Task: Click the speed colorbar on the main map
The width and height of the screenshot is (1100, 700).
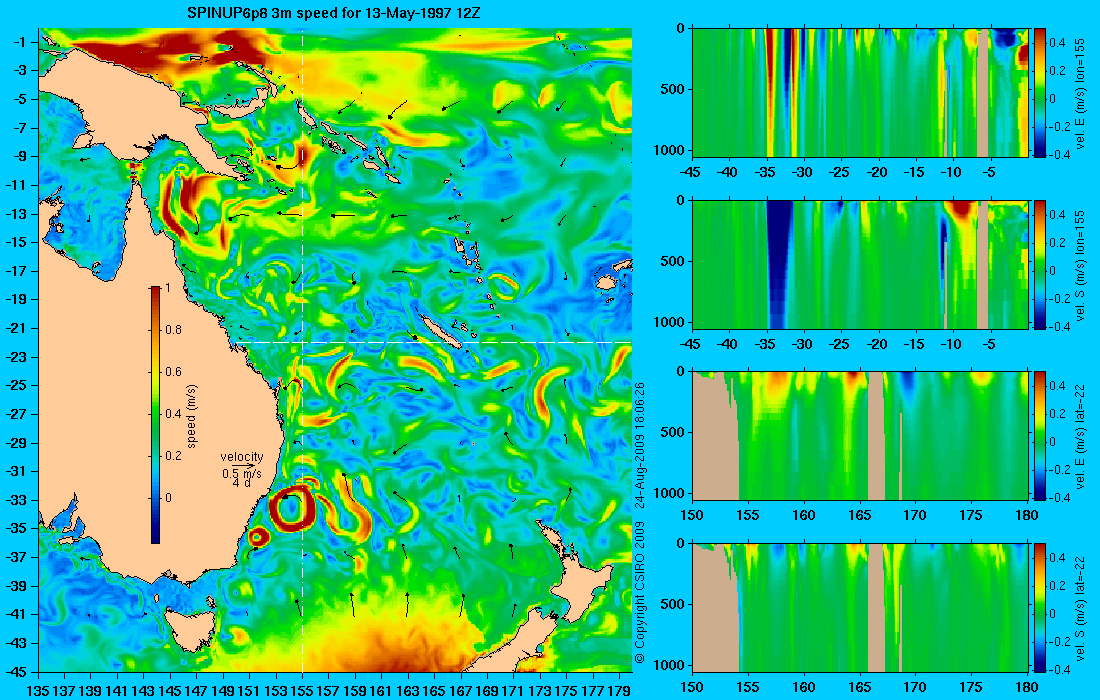Action: tap(155, 415)
